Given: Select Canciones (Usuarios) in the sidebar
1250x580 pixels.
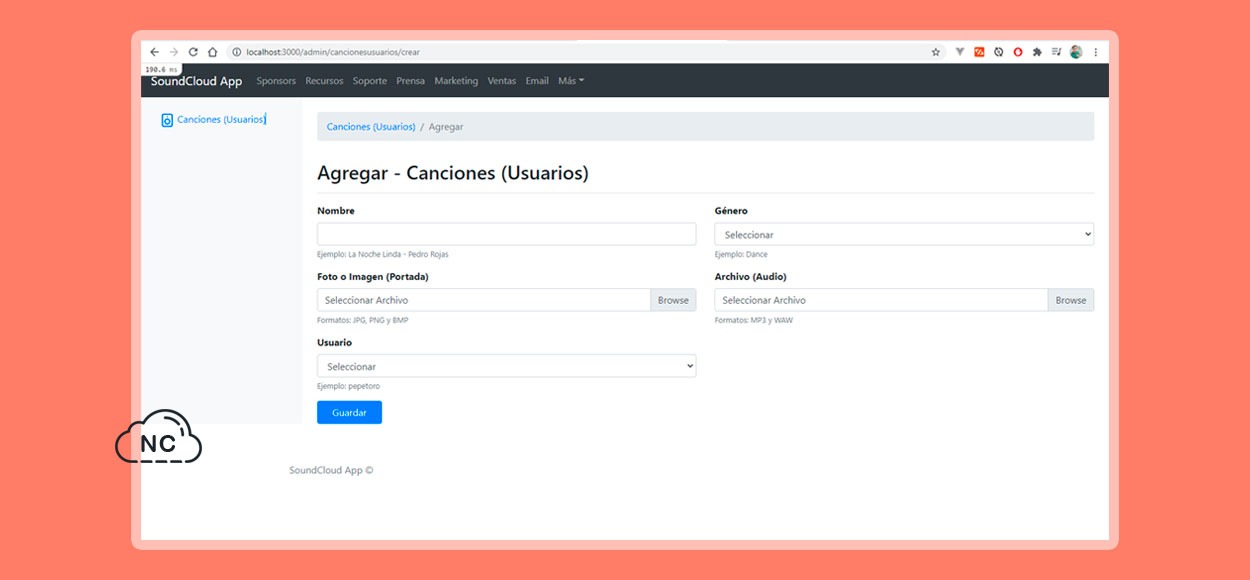Looking at the screenshot, I should [221, 120].
